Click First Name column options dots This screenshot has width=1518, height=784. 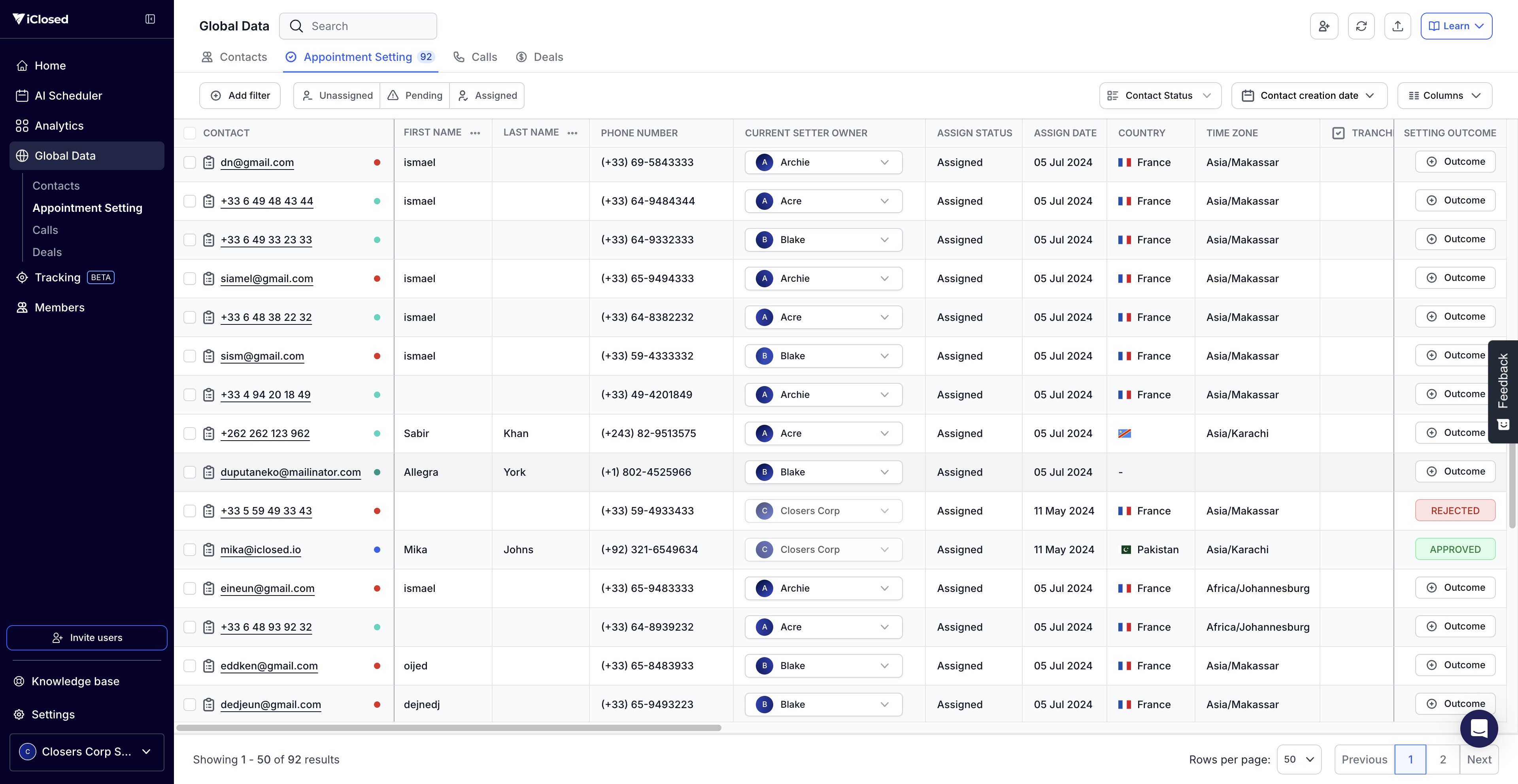click(x=475, y=133)
